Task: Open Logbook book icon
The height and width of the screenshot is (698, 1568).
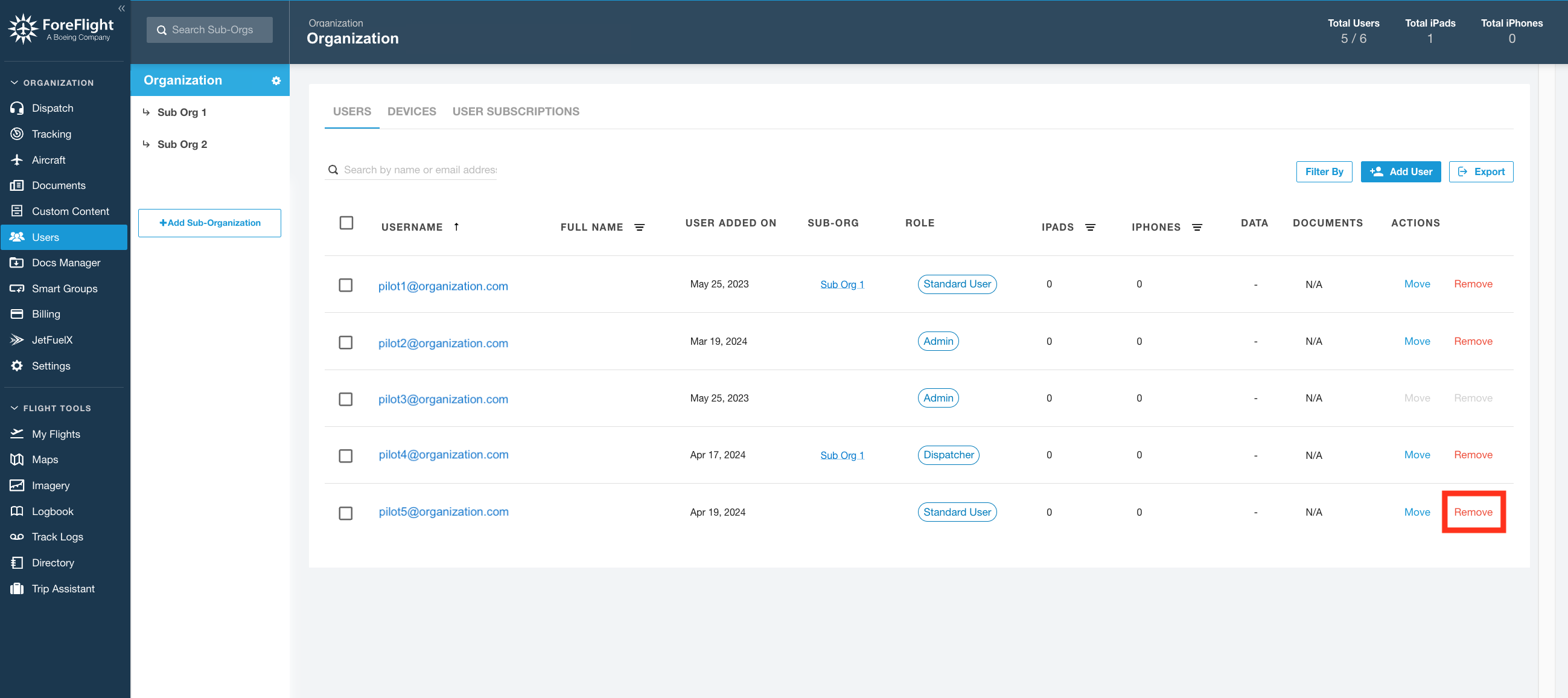Action: pyautogui.click(x=17, y=511)
